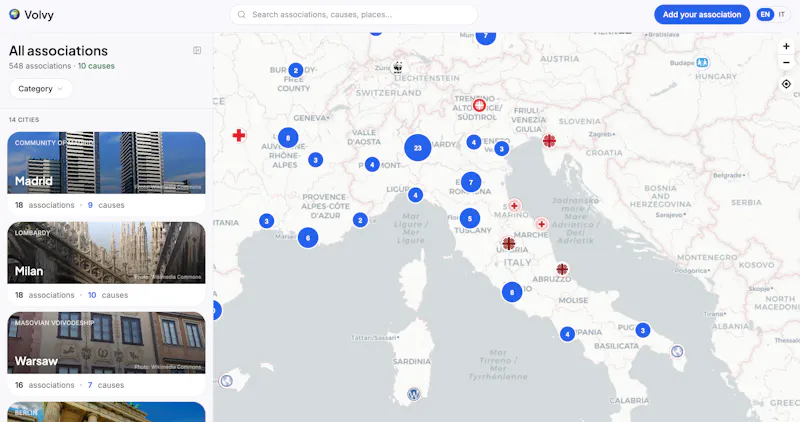800x422 pixels.
Task: Open the 4 cluster in Veneto
Action: click(473, 142)
